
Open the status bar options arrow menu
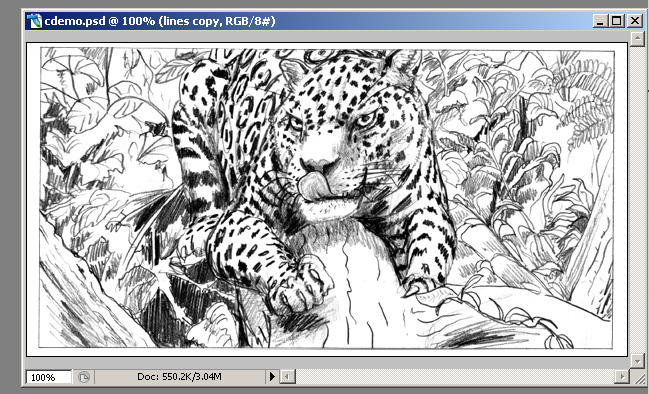[272, 377]
